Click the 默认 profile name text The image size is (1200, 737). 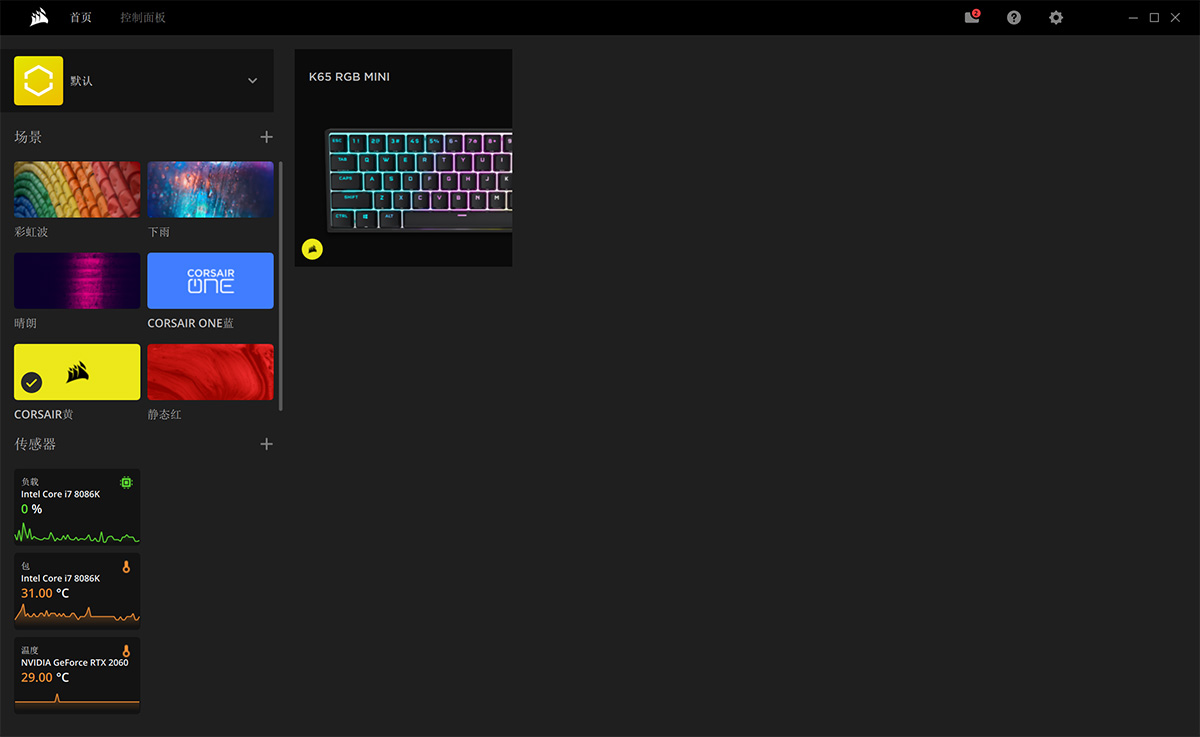pyautogui.click(x=81, y=81)
